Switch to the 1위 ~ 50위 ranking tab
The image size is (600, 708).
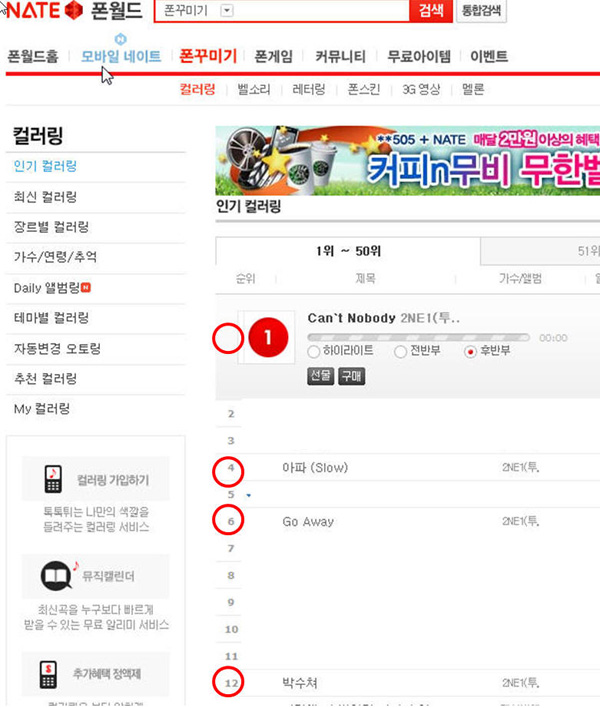(x=348, y=251)
